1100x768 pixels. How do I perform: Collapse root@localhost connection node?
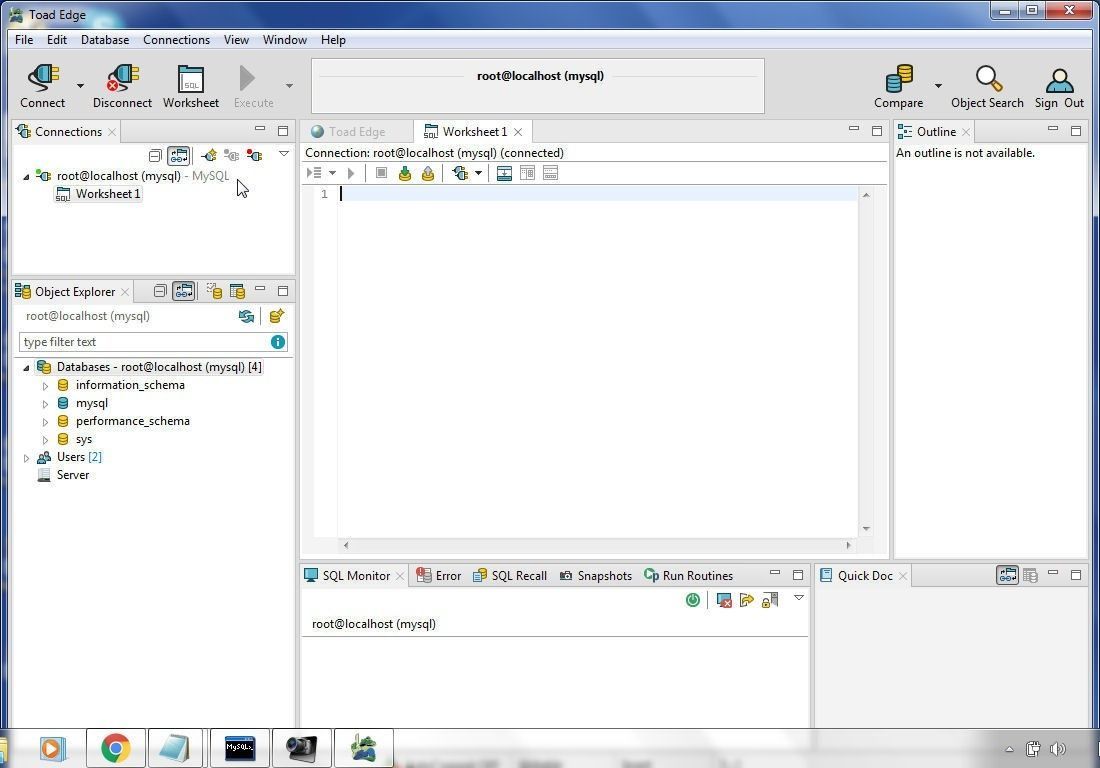26,177
